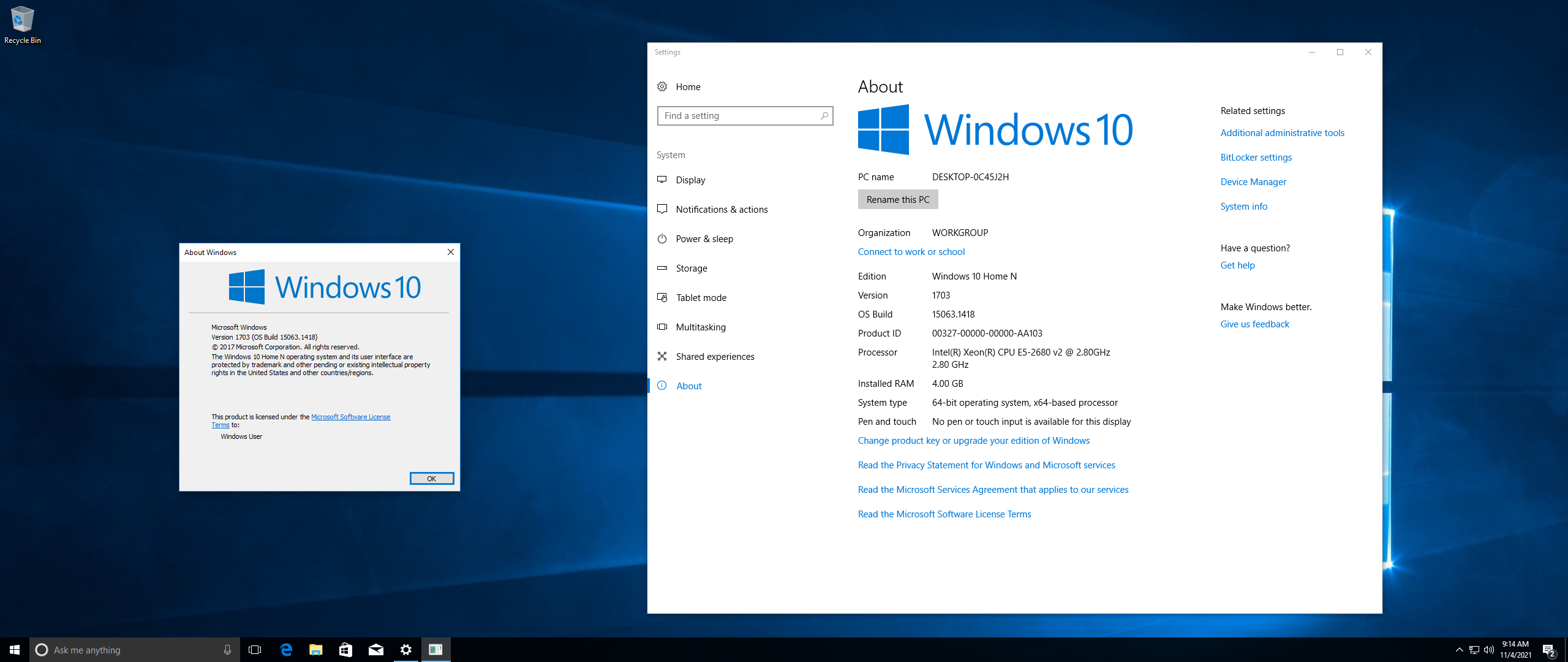Click the volume speaker tray icon
This screenshot has height=662, width=1568.
tap(1489, 650)
